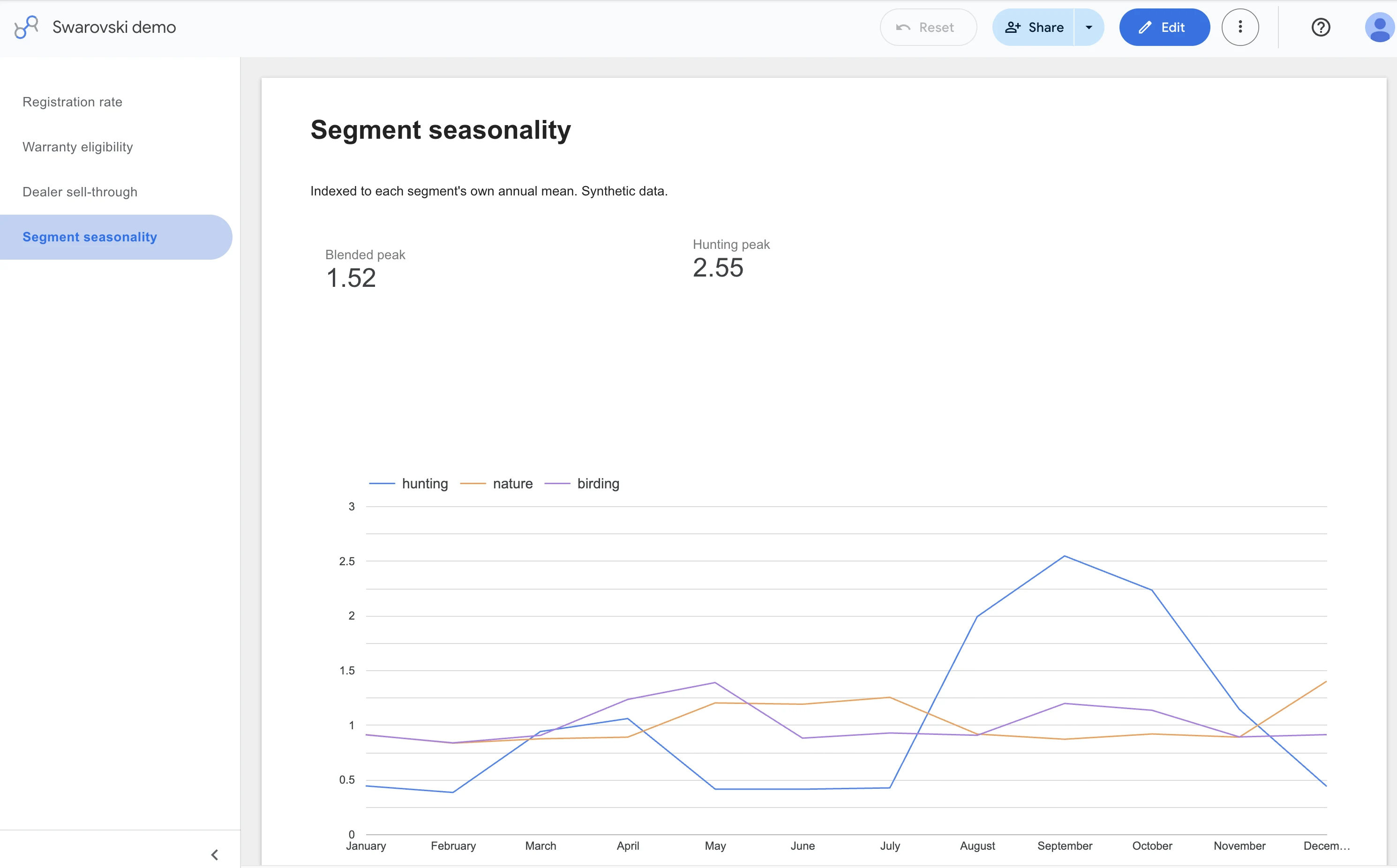Click the Blended peak scorecard value 1.52
Image resolution: width=1397 pixels, height=868 pixels.
[x=351, y=278]
